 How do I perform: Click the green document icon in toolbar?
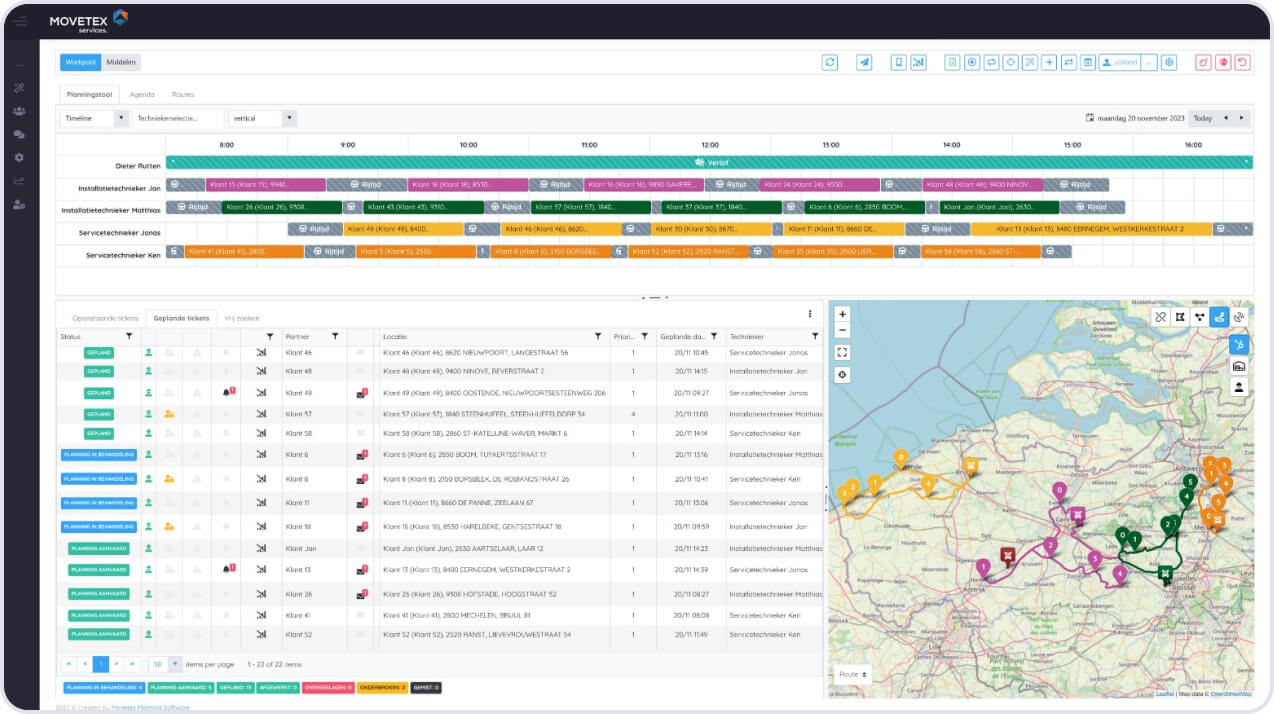[952, 62]
